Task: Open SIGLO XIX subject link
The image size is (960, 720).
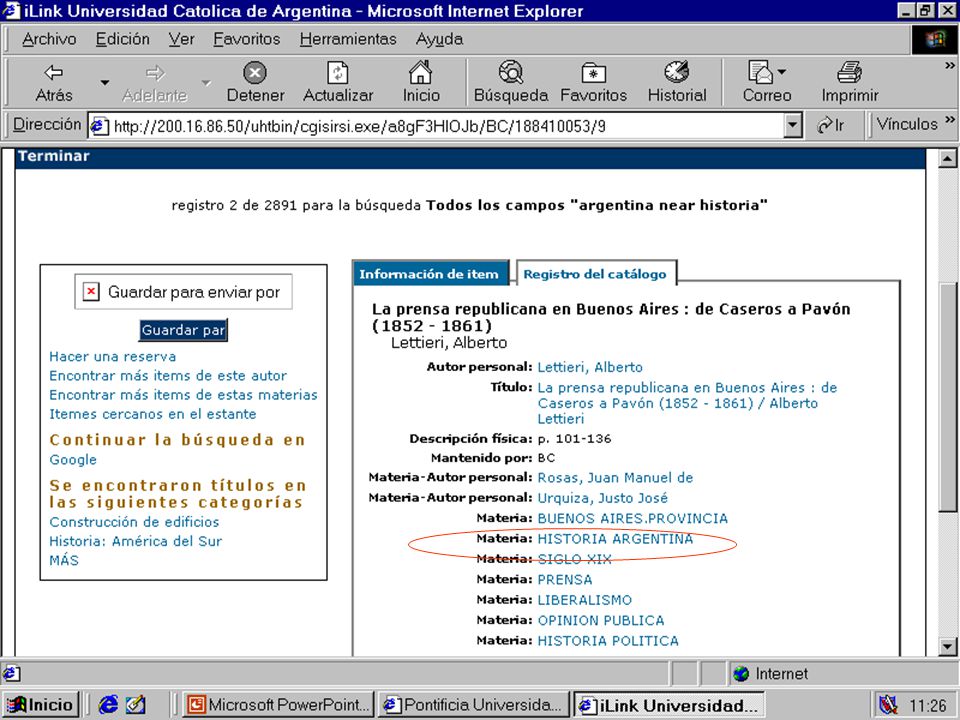Action: coord(574,559)
